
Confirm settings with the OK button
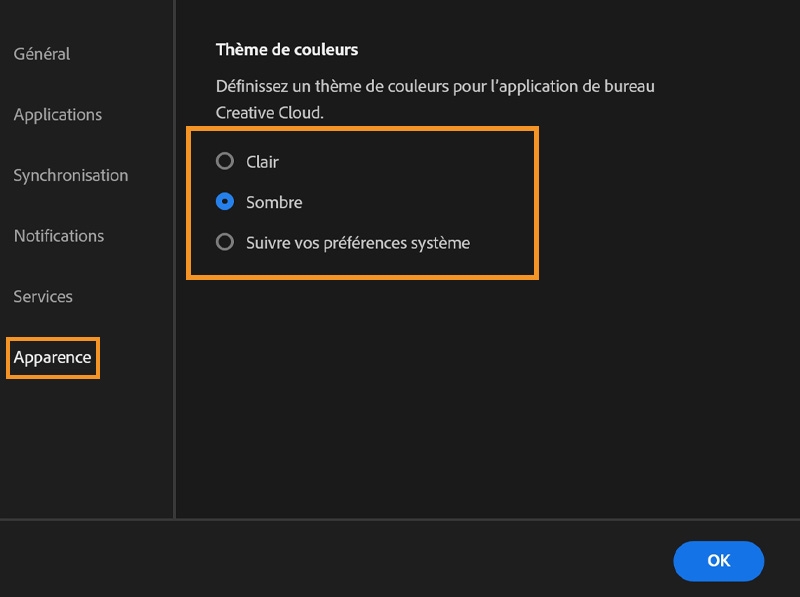coord(719,561)
